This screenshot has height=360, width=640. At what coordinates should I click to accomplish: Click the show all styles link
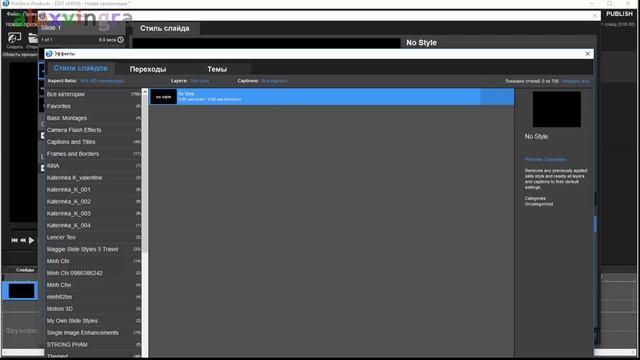point(575,81)
